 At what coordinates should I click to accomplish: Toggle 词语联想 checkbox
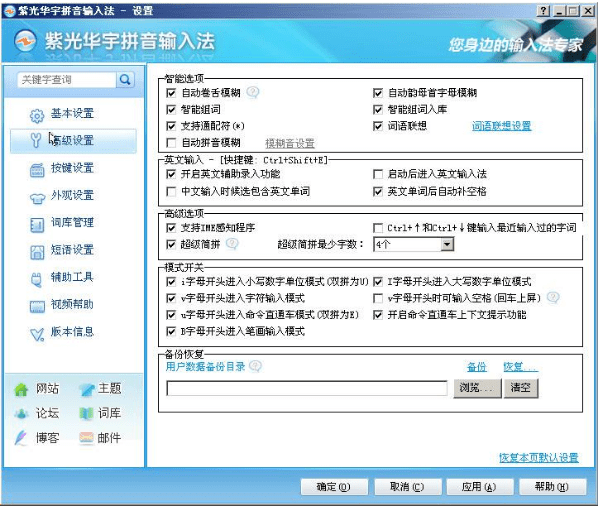point(378,126)
